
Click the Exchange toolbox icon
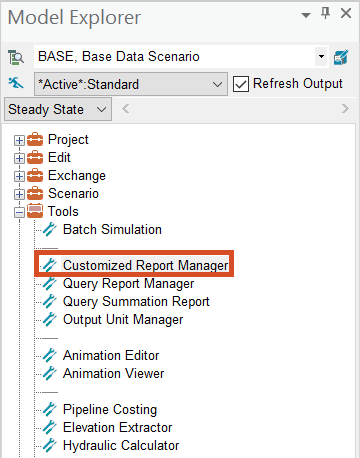tap(35, 175)
